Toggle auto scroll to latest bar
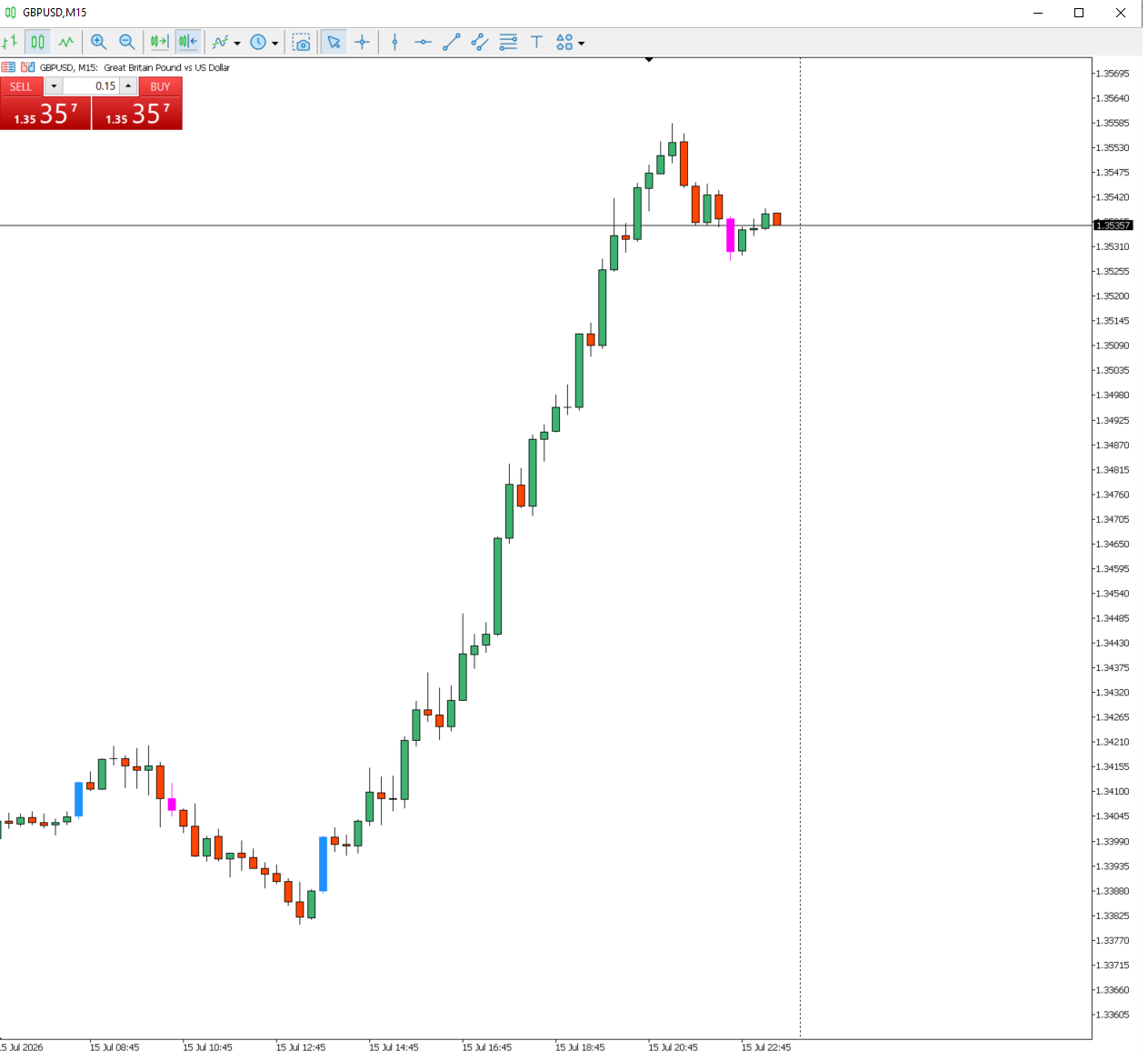Image resolution: width=1148 pixels, height=1061 pixels. (x=159, y=42)
